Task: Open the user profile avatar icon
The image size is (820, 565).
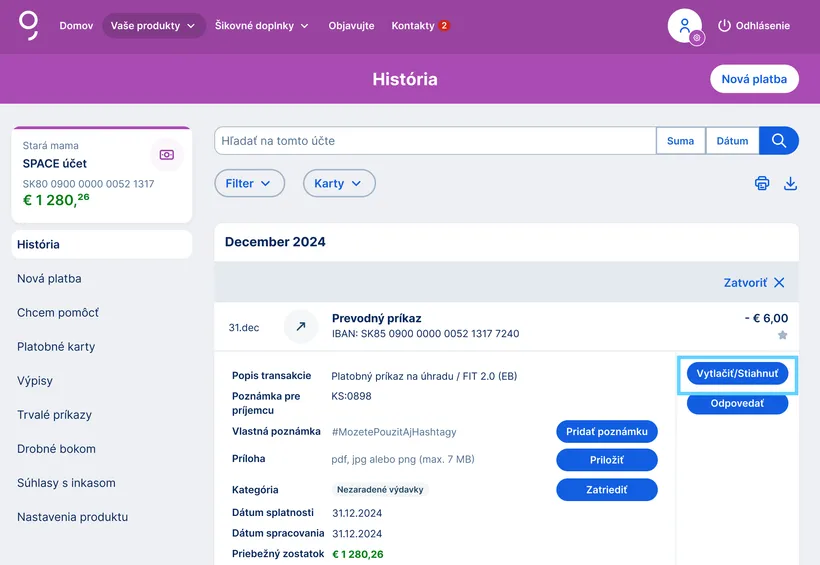Action: [x=685, y=26]
